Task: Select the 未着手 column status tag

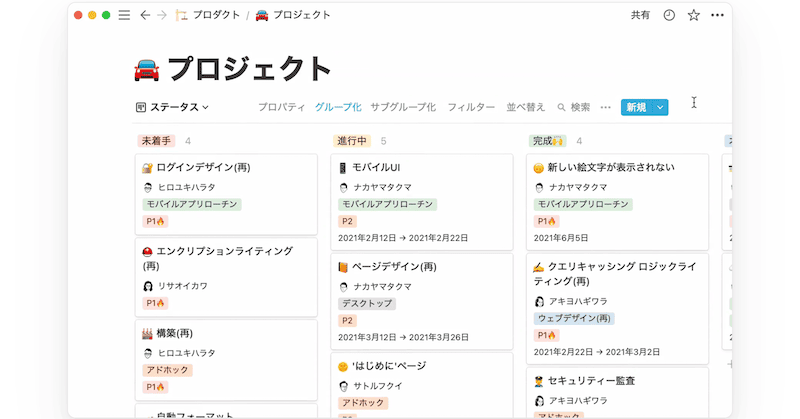Action: (x=157, y=141)
